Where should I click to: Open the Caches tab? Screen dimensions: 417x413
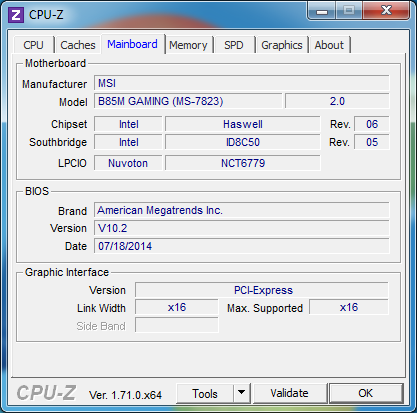pyautogui.click(x=78, y=45)
